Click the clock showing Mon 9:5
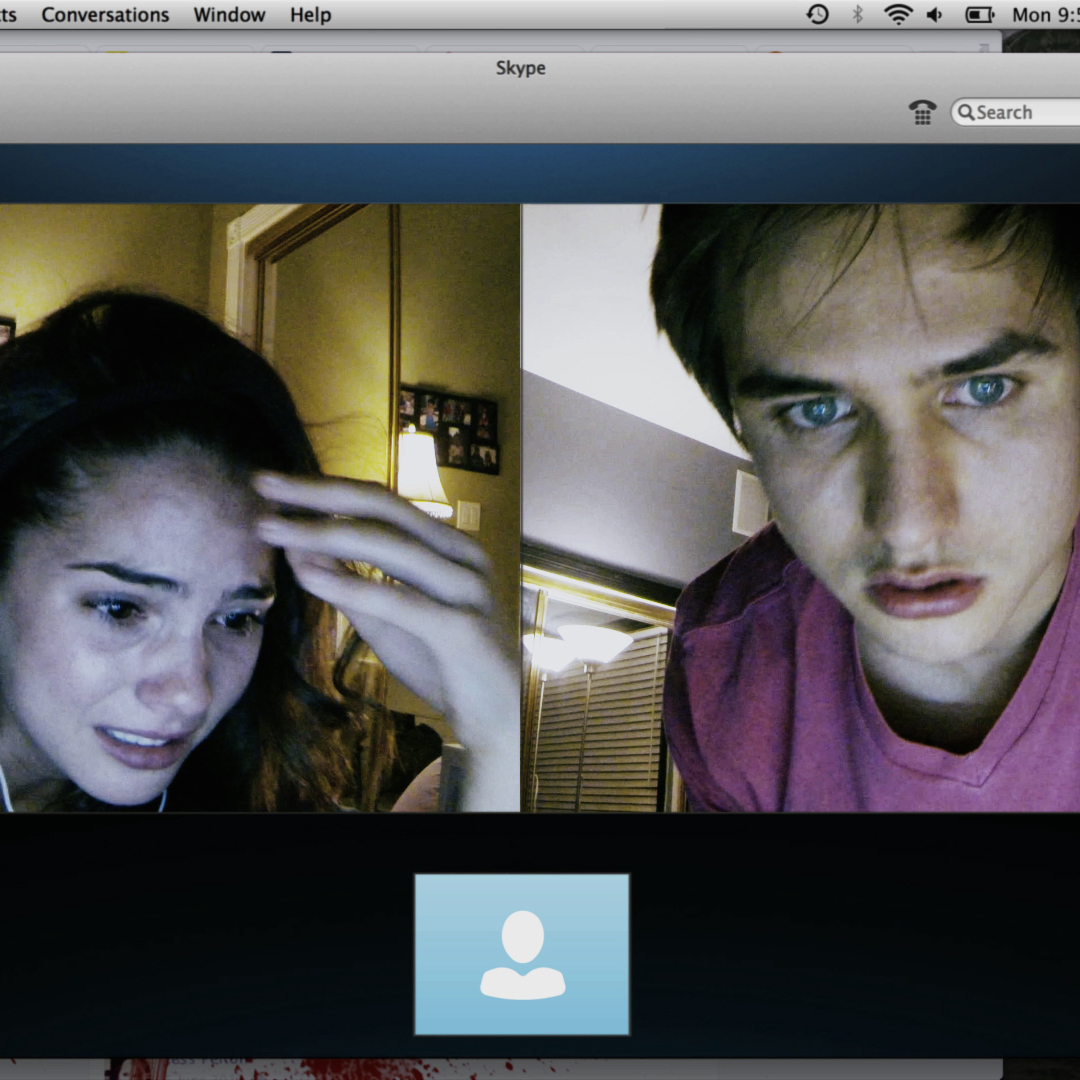This screenshot has width=1080, height=1080. (x=1045, y=14)
